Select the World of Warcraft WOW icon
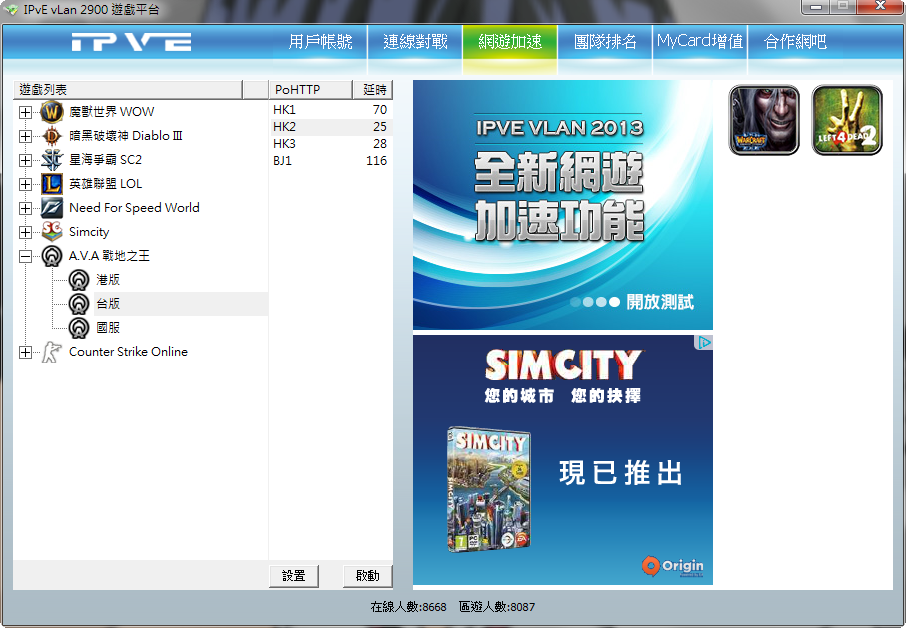This screenshot has height=628, width=906. click(52, 112)
